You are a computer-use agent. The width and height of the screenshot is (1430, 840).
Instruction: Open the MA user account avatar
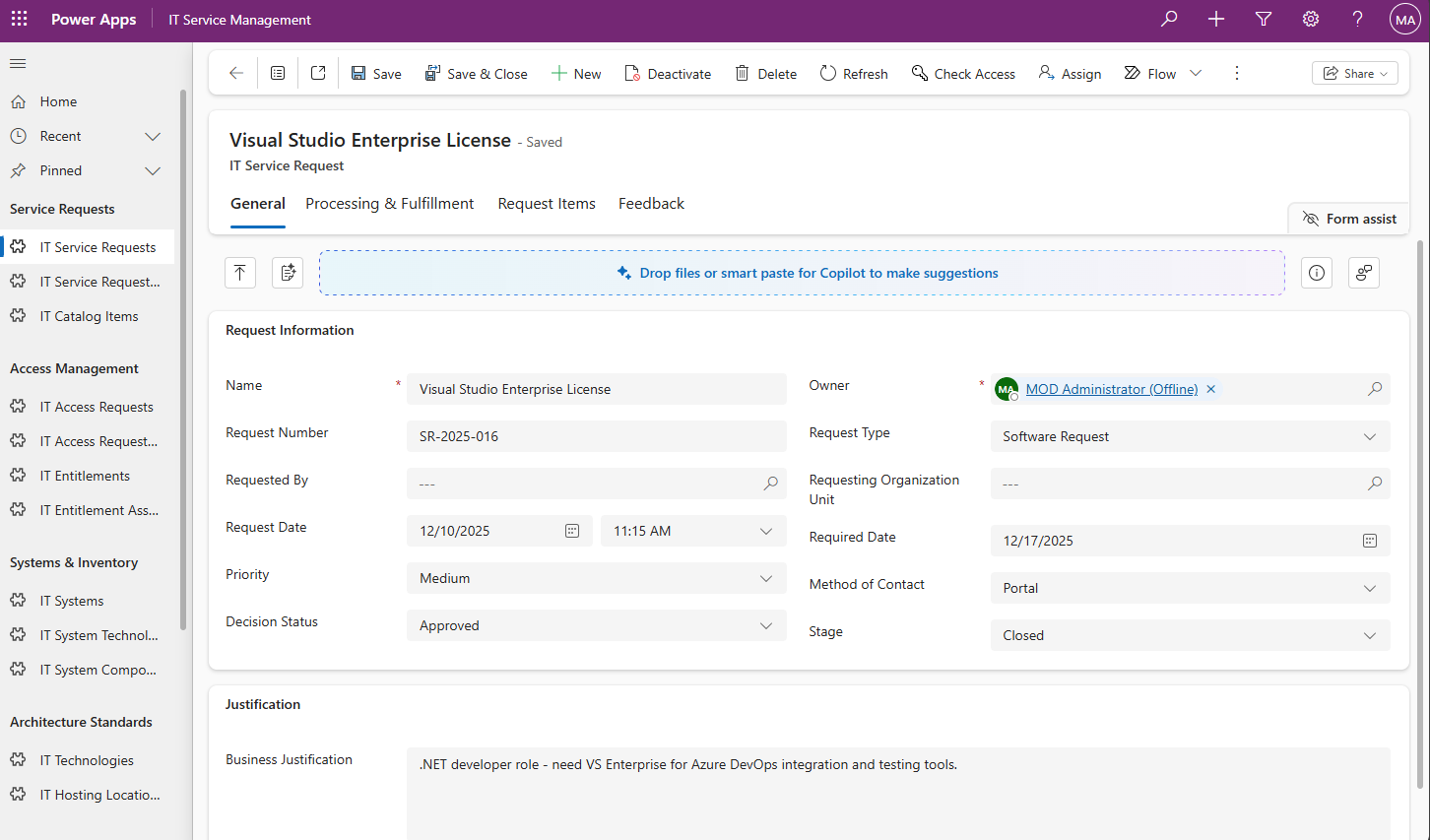pos(1405,20)
